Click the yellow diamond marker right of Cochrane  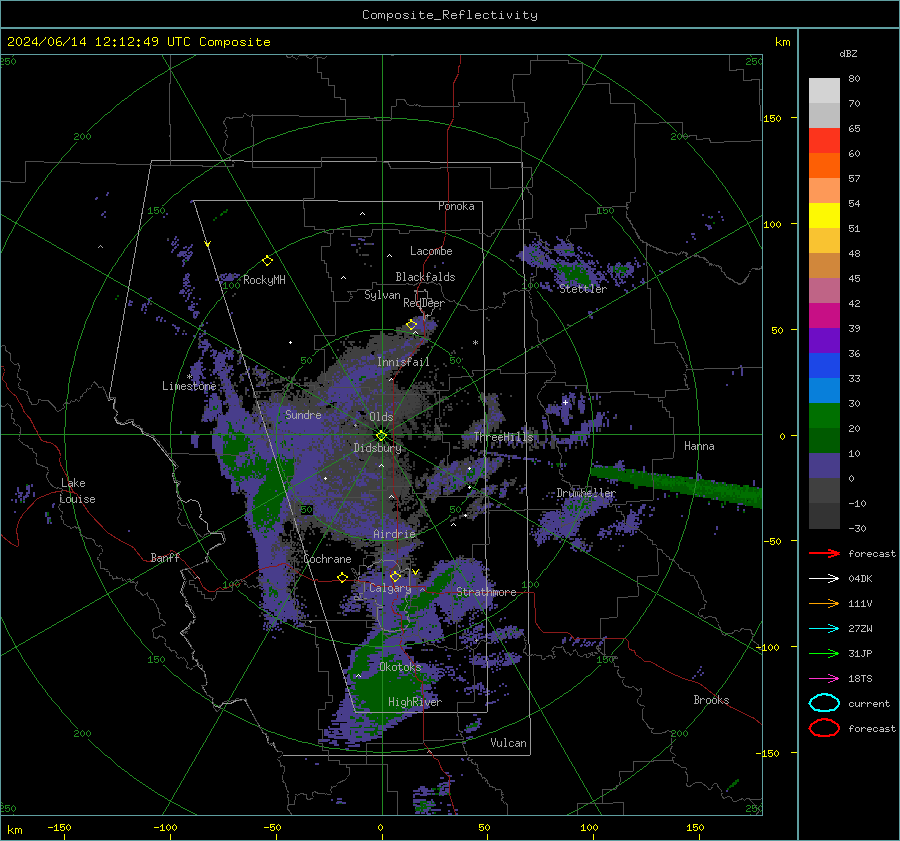(343, 577)
